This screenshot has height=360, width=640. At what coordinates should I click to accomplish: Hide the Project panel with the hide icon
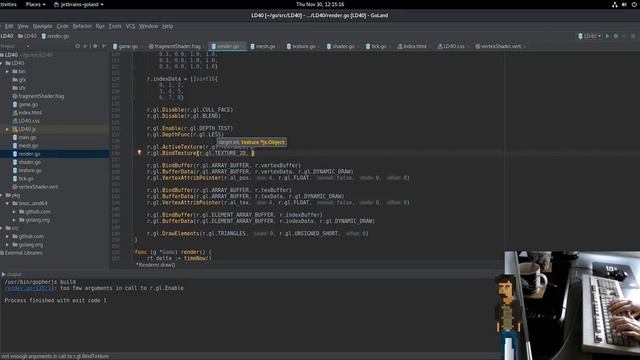104,47
